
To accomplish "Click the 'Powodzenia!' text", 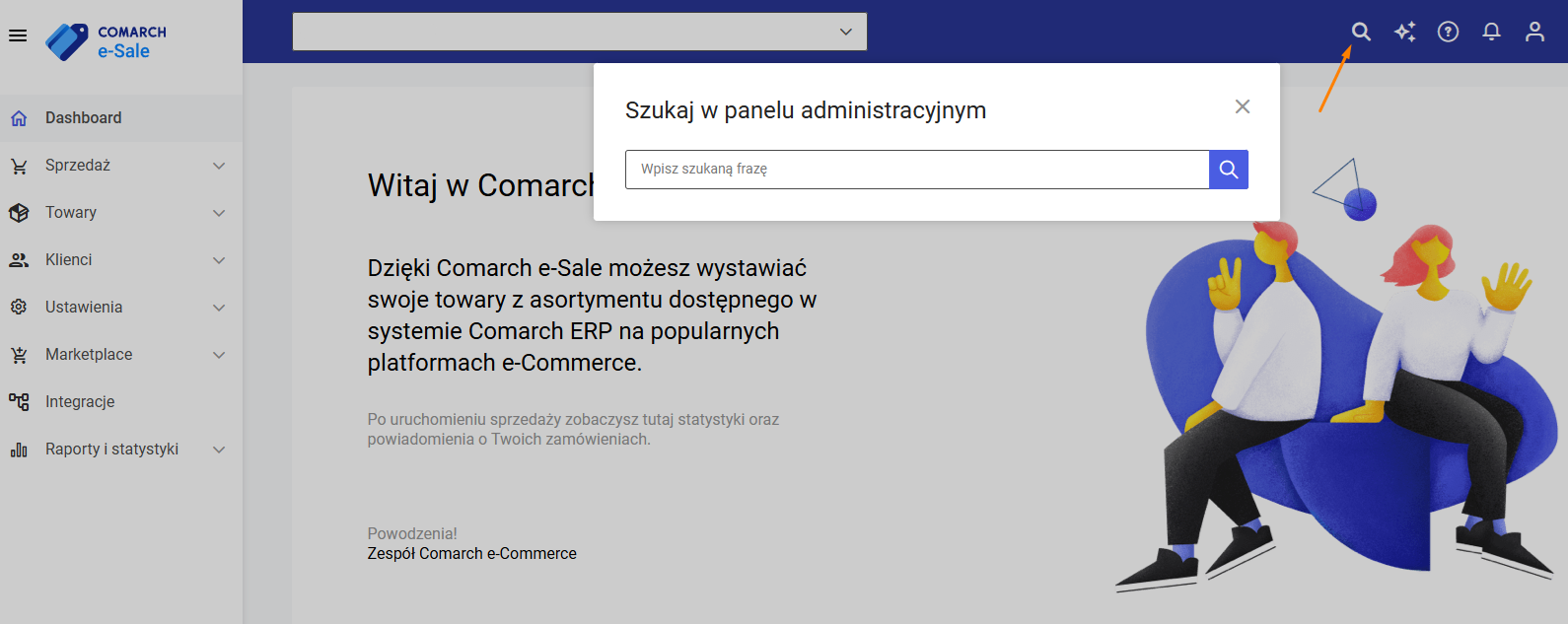I will coord(412,534).
